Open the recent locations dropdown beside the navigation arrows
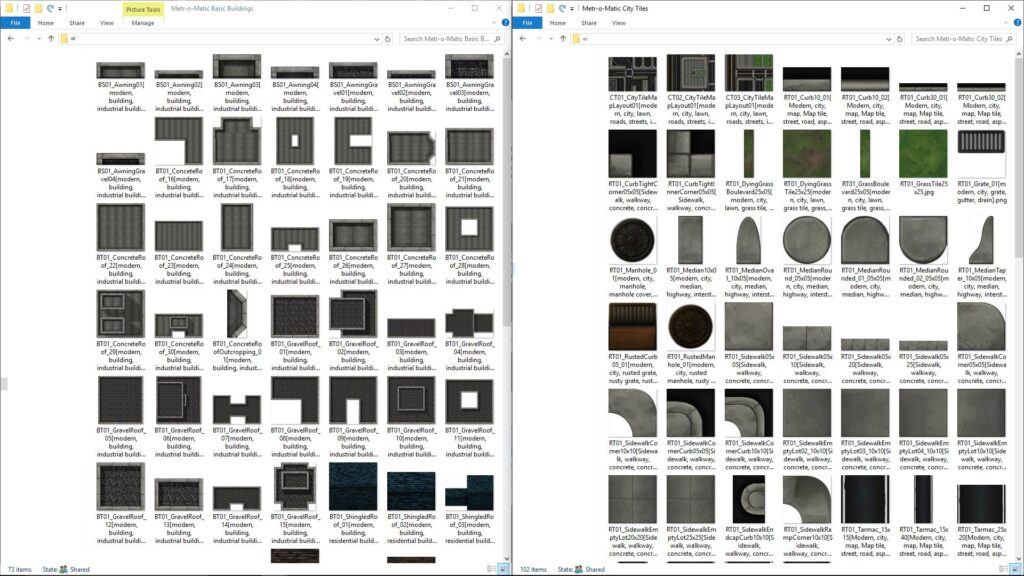1024x576 pixels. click(39, 38)
